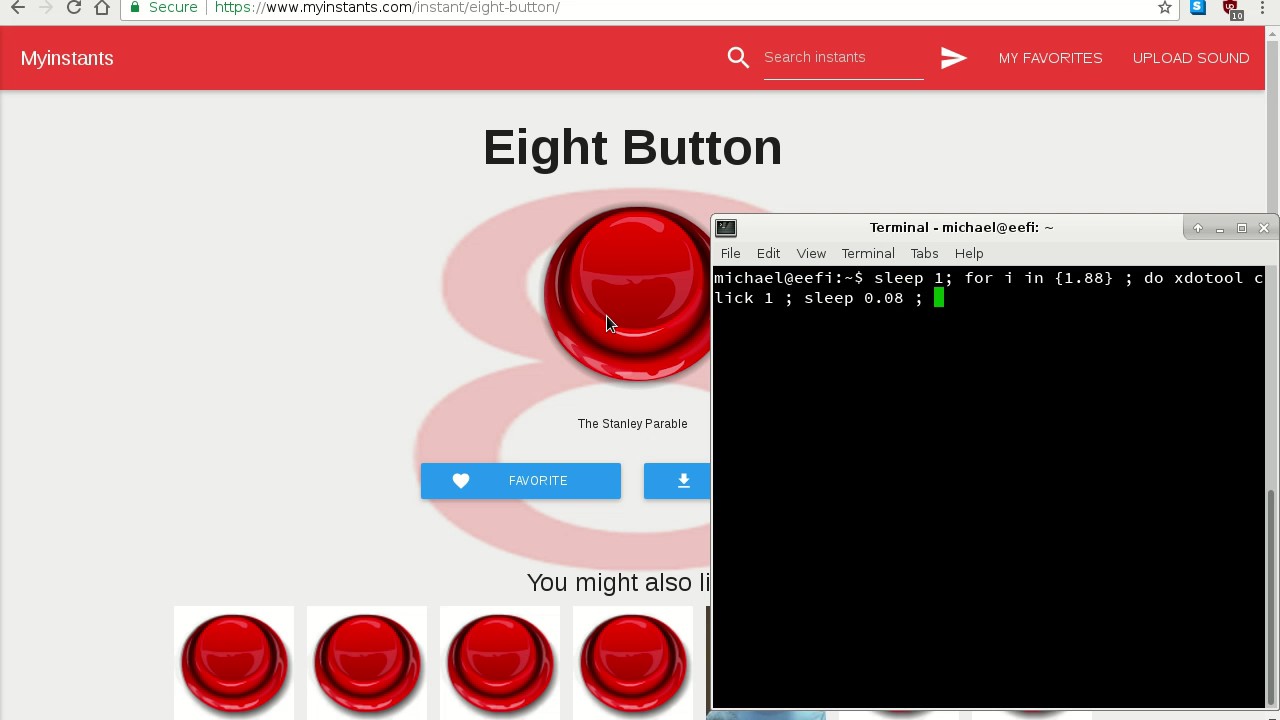Play second suggested red button

coord(367,663)
